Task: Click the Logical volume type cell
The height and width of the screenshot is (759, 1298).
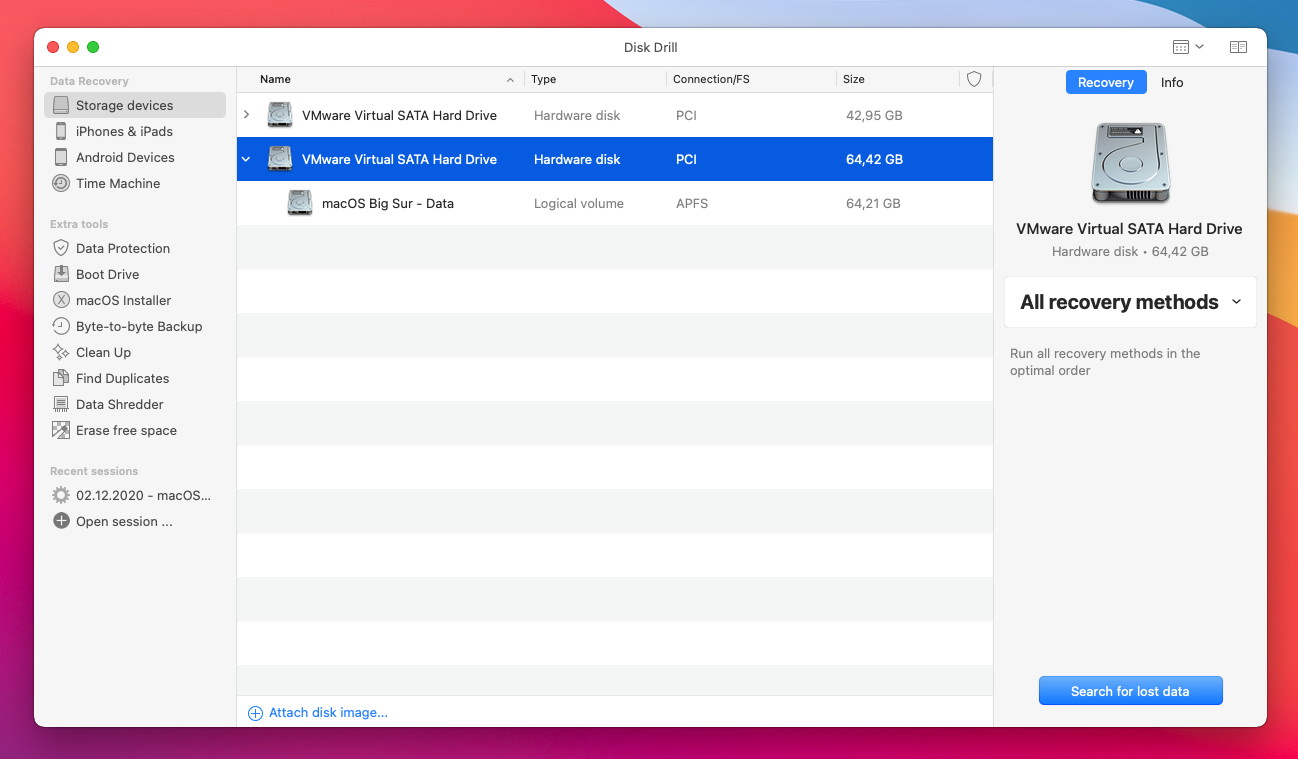Action: (x=579, y=203)
